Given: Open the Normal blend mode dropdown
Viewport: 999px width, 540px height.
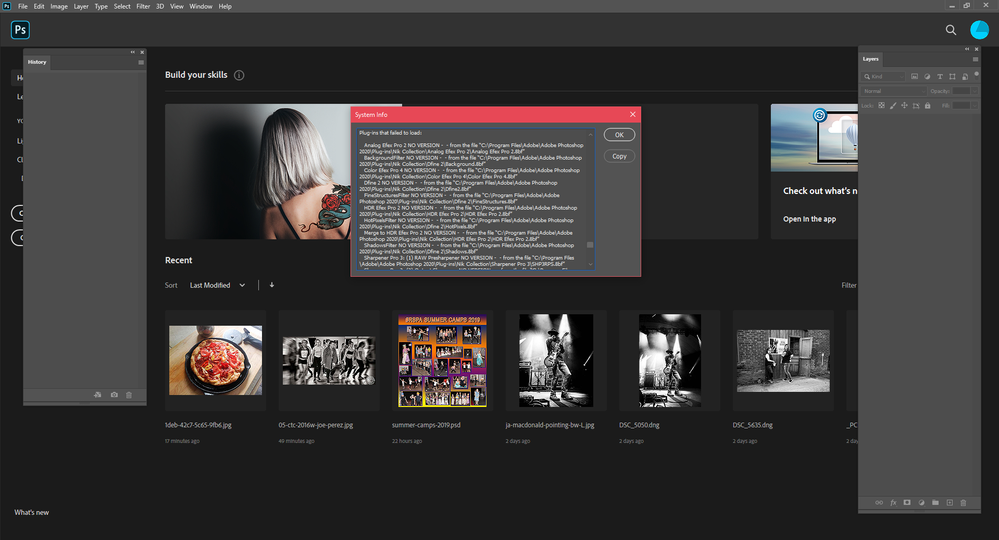Looking at the screenshot, I should pos(893,91).
